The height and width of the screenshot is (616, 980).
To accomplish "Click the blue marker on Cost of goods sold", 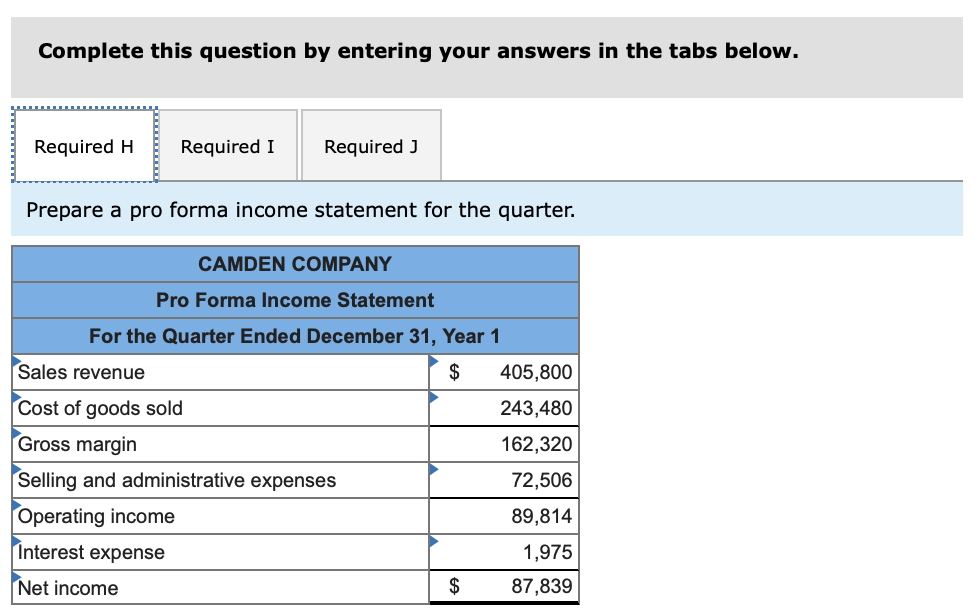I will click(15, 396).
